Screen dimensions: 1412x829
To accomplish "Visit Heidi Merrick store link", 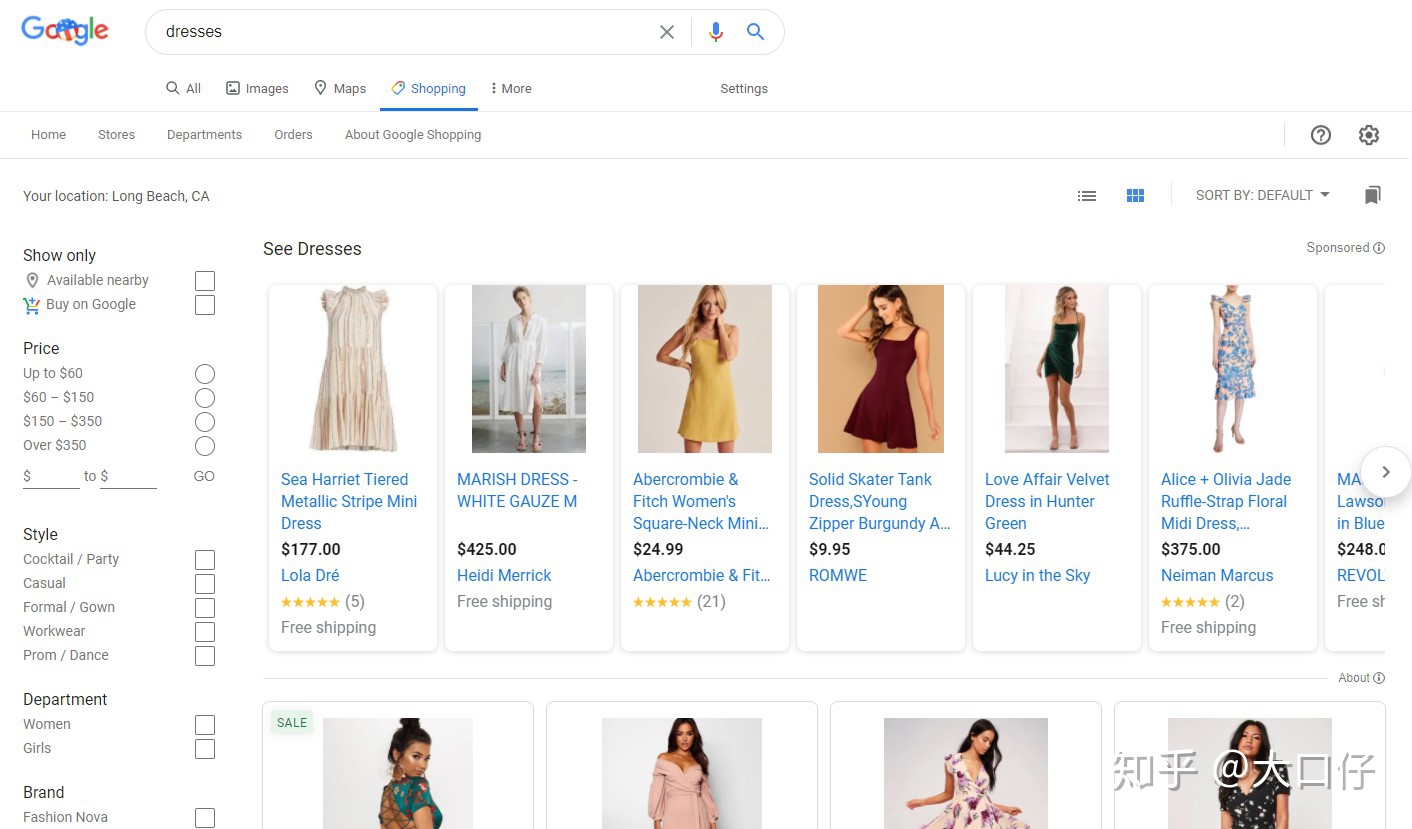I will [x=504, y=576].
